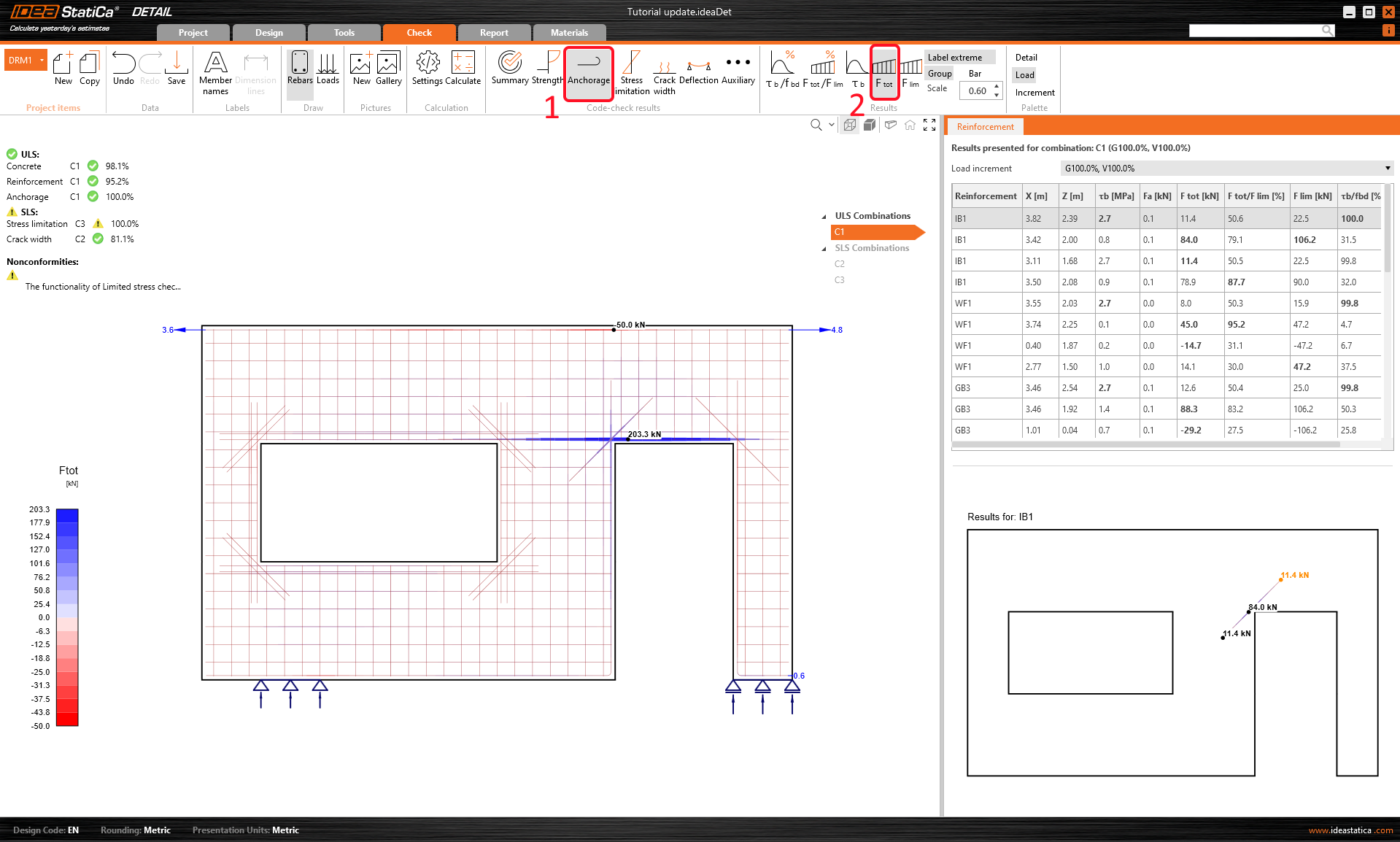This screenshot has width=1400, height=842.
Task: Toggle the Load palette option
Action: (1024, 75)
